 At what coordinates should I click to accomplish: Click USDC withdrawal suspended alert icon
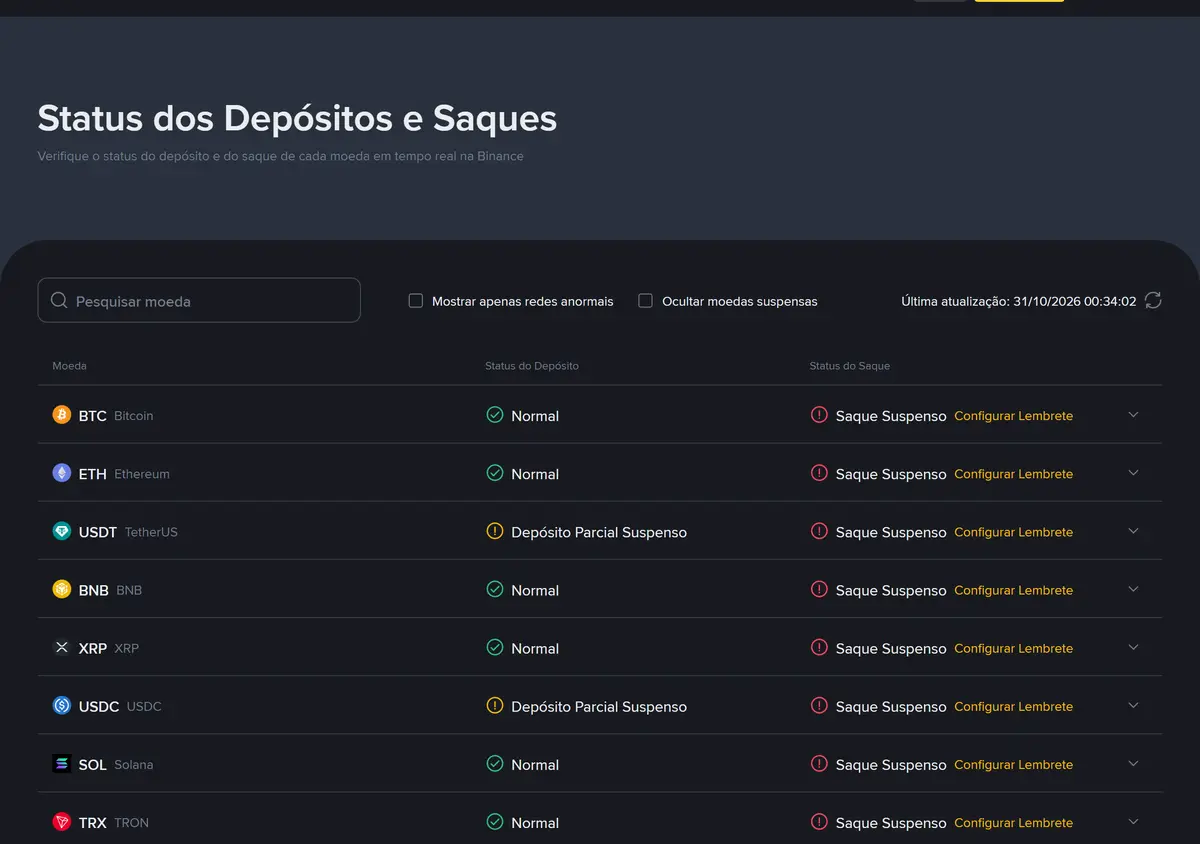819,705
